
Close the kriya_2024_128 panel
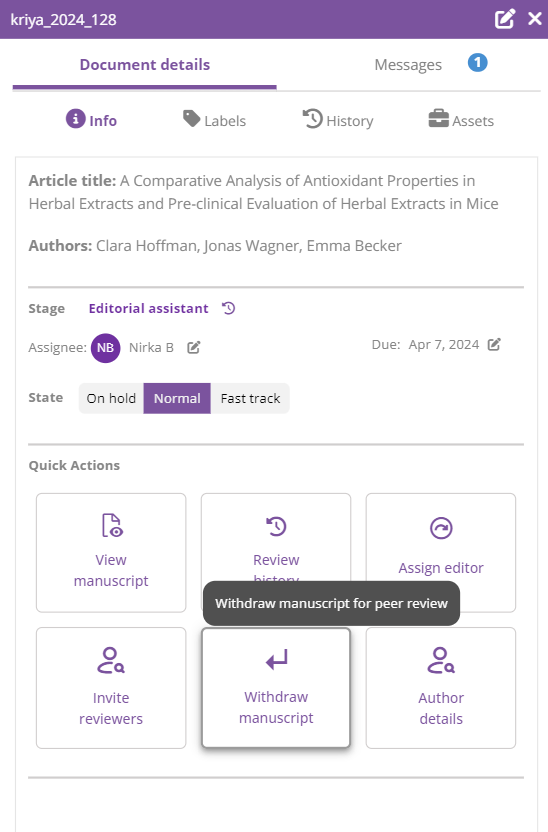pyautogui.click(x=535, y=19)
